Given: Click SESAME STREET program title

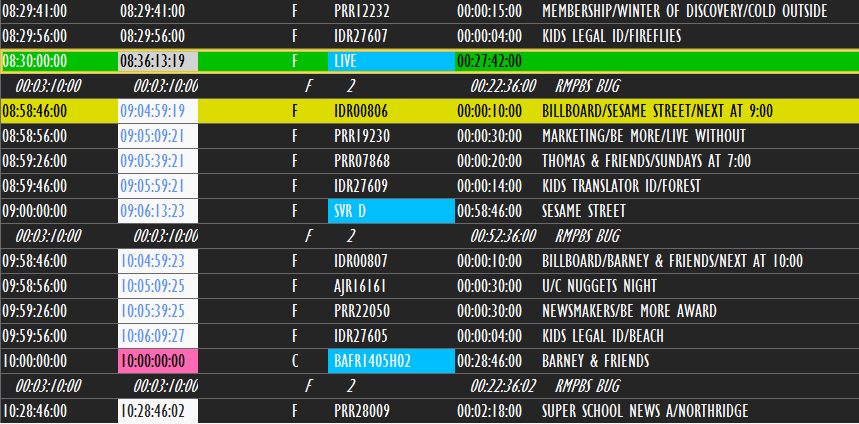Looking at the screenshot, I should [x=583, y=211].
